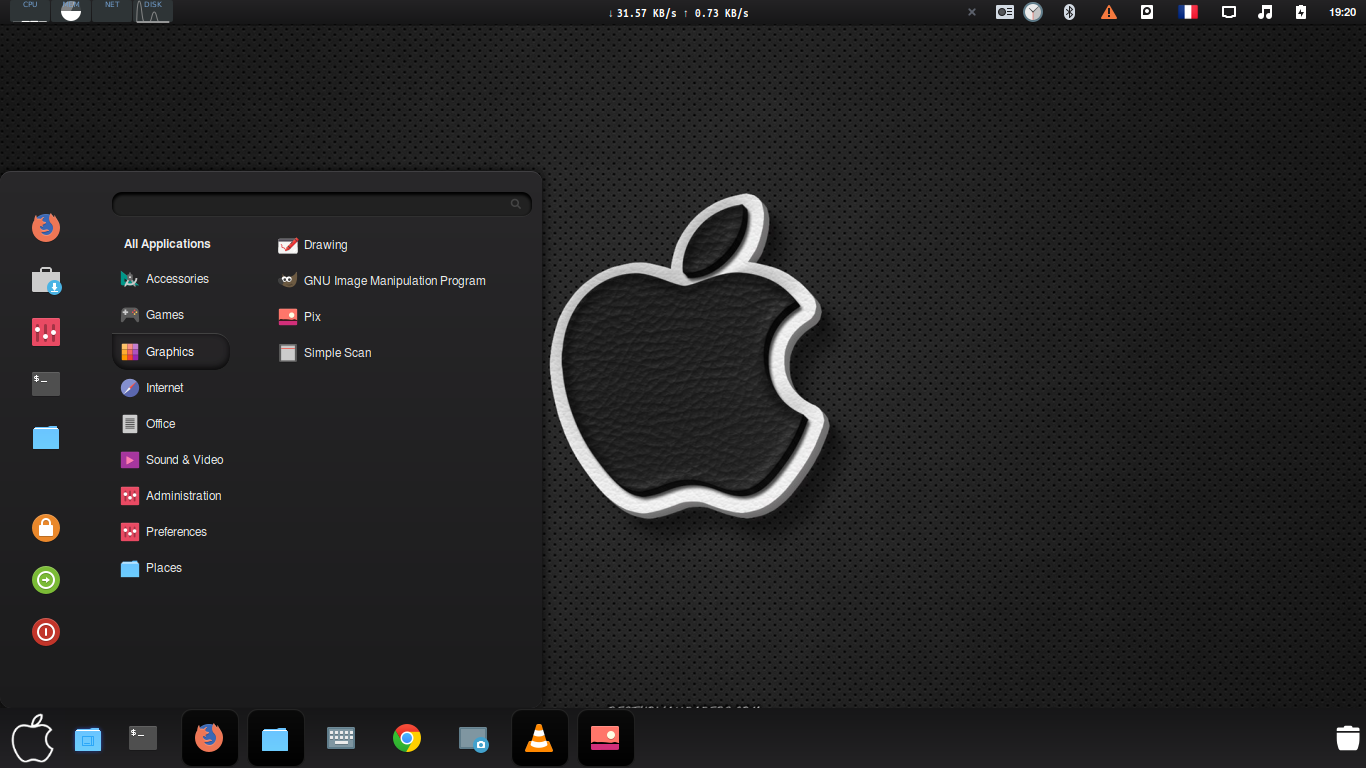
Task: Select the Graphics category
Action: pos(170,352)
